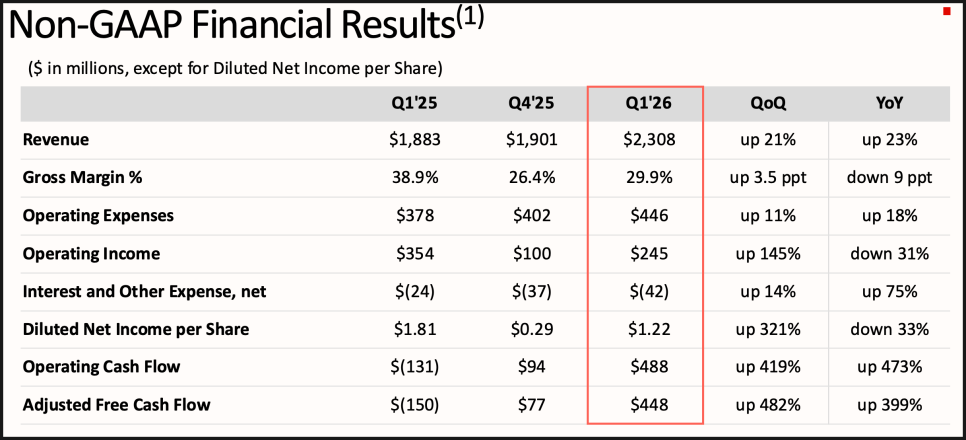Click the Revenue row label
Screen dimensions: 966x440
tap(56, 140)
